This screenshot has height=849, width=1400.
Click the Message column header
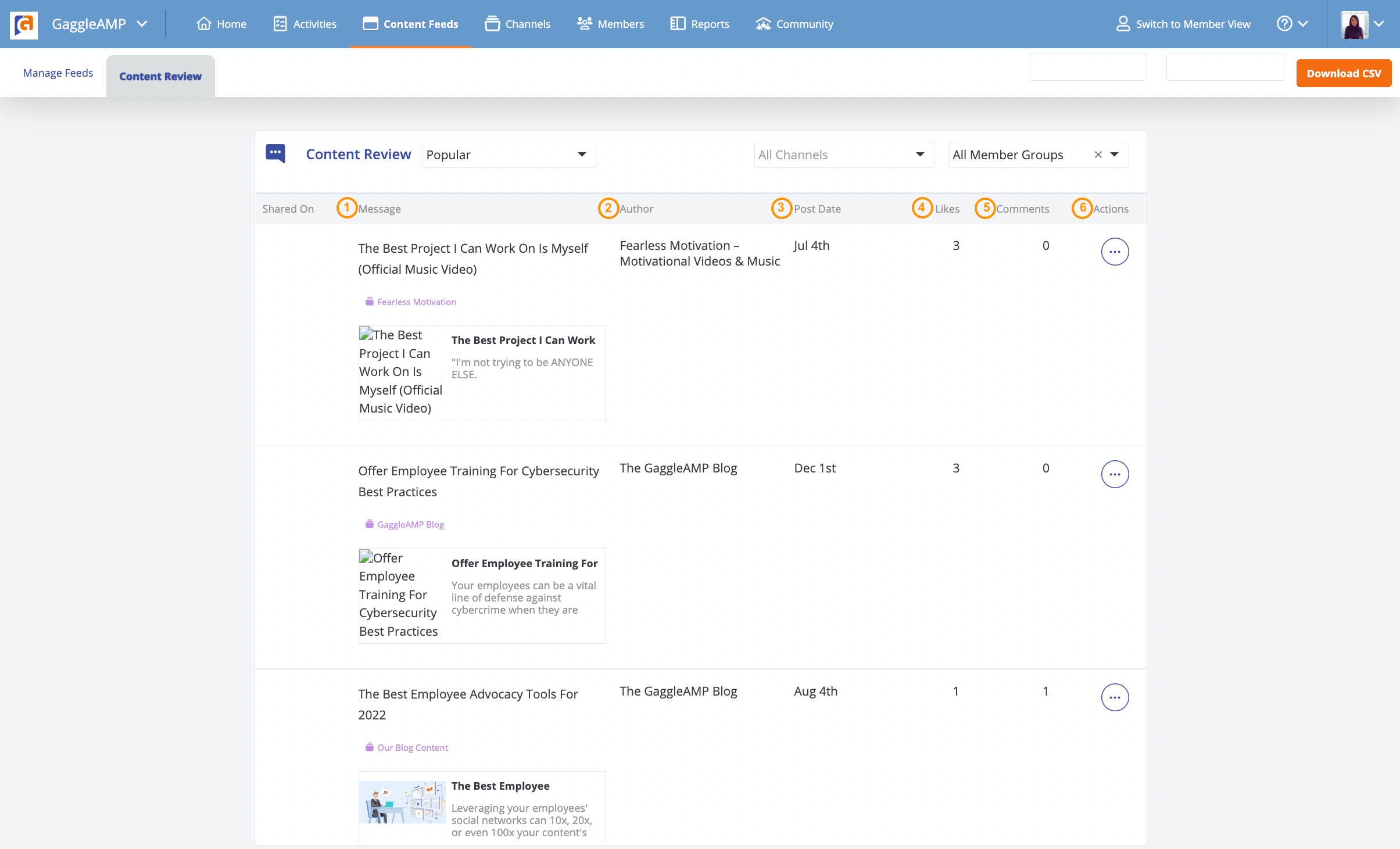[x=379, y=209]
